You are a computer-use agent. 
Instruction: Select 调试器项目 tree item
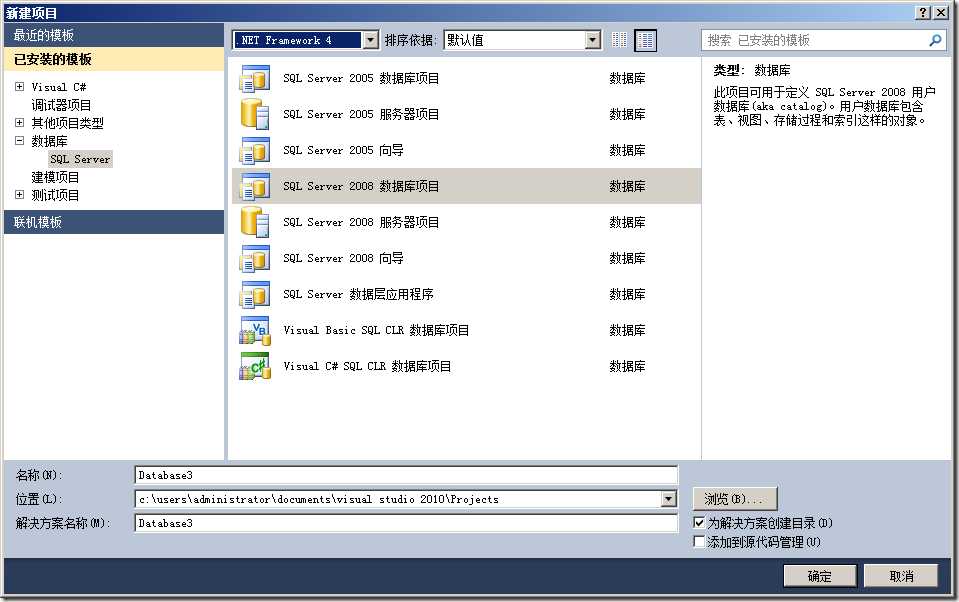tap(61, 105)
